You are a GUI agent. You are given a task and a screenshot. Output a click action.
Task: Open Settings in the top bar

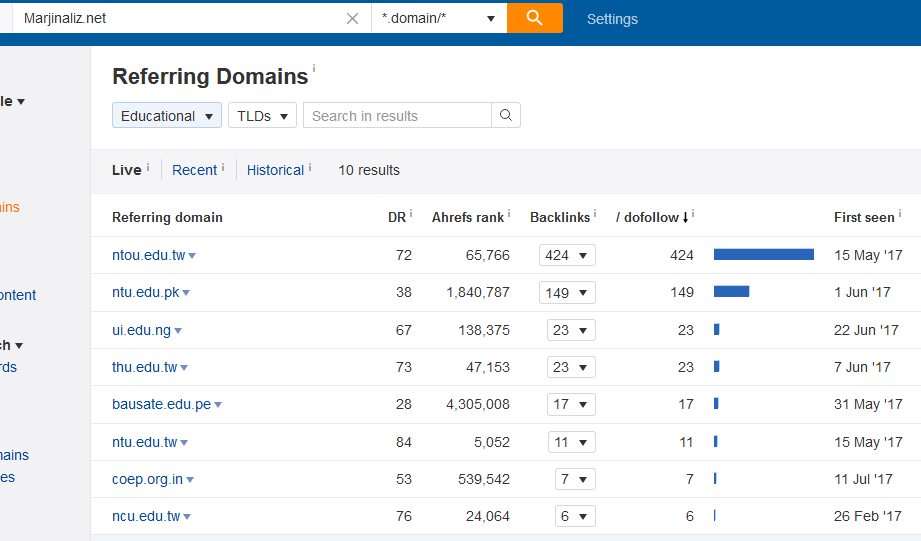(x=612, y=19)
